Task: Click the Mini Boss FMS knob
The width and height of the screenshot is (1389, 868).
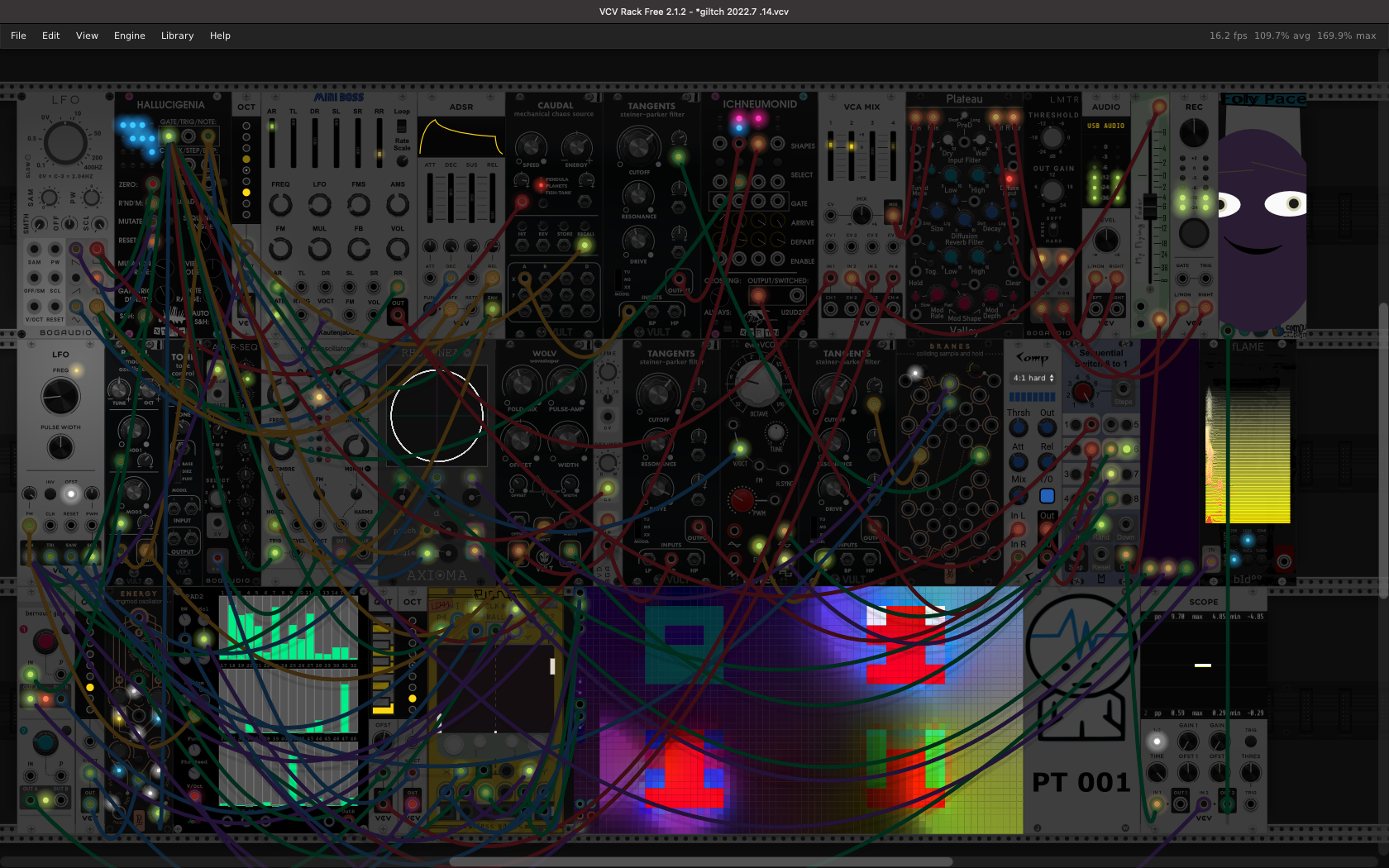Action: click(x=359, y=204)
